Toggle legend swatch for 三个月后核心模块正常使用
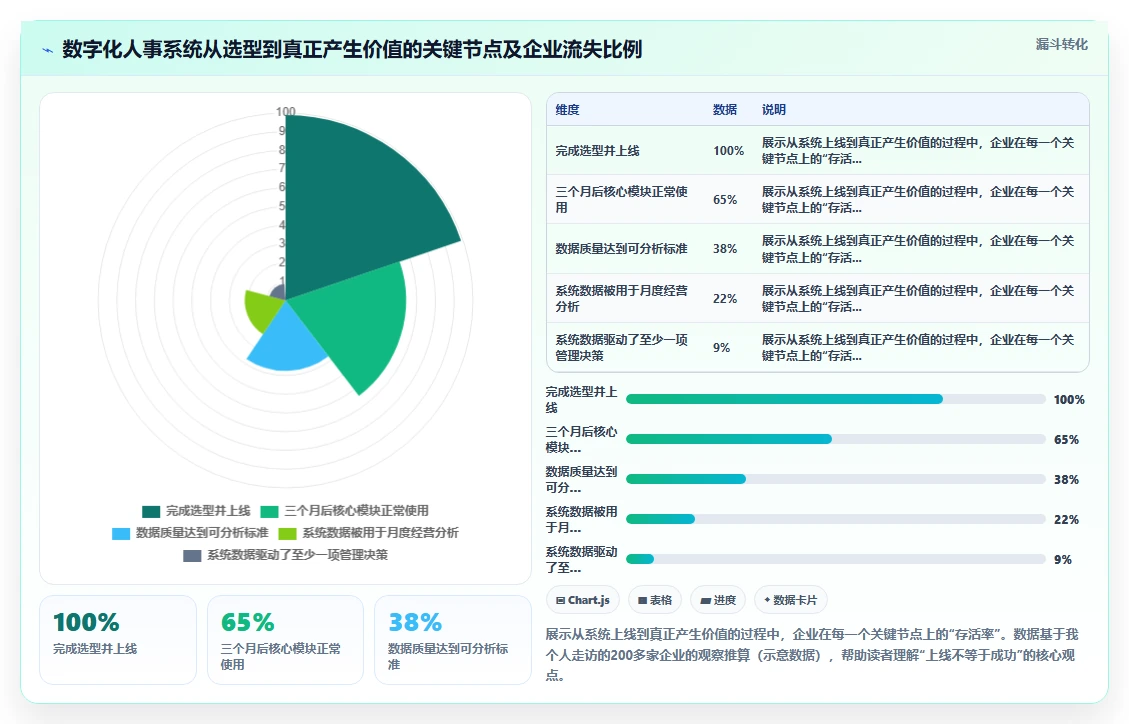The width and height of the screenshot is (1129, 724). tap(269, 512)
